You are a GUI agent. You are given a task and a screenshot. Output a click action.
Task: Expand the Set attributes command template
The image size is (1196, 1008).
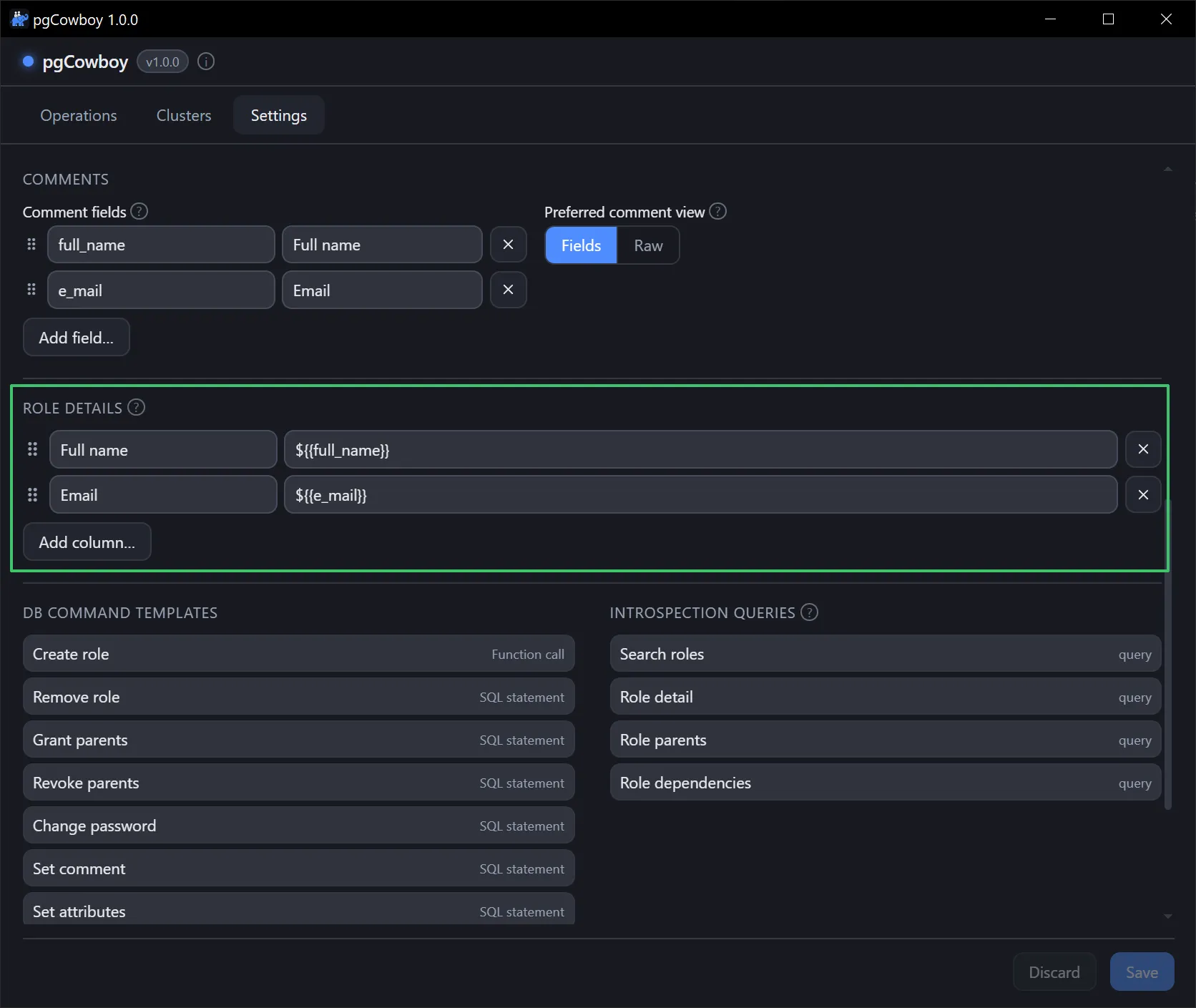(299, 909)
